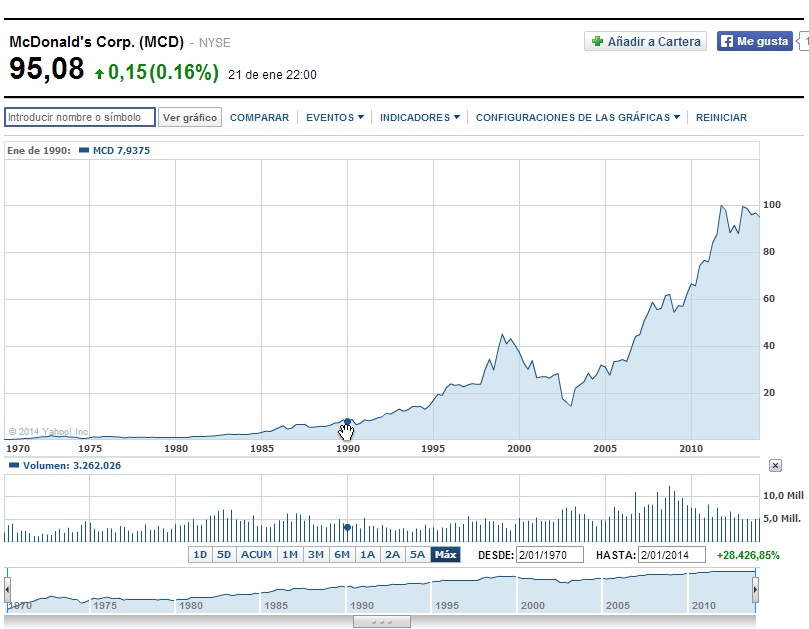Click the Facebook Me gusta button
The image size is (809, 629).
(x=754, y=41)
